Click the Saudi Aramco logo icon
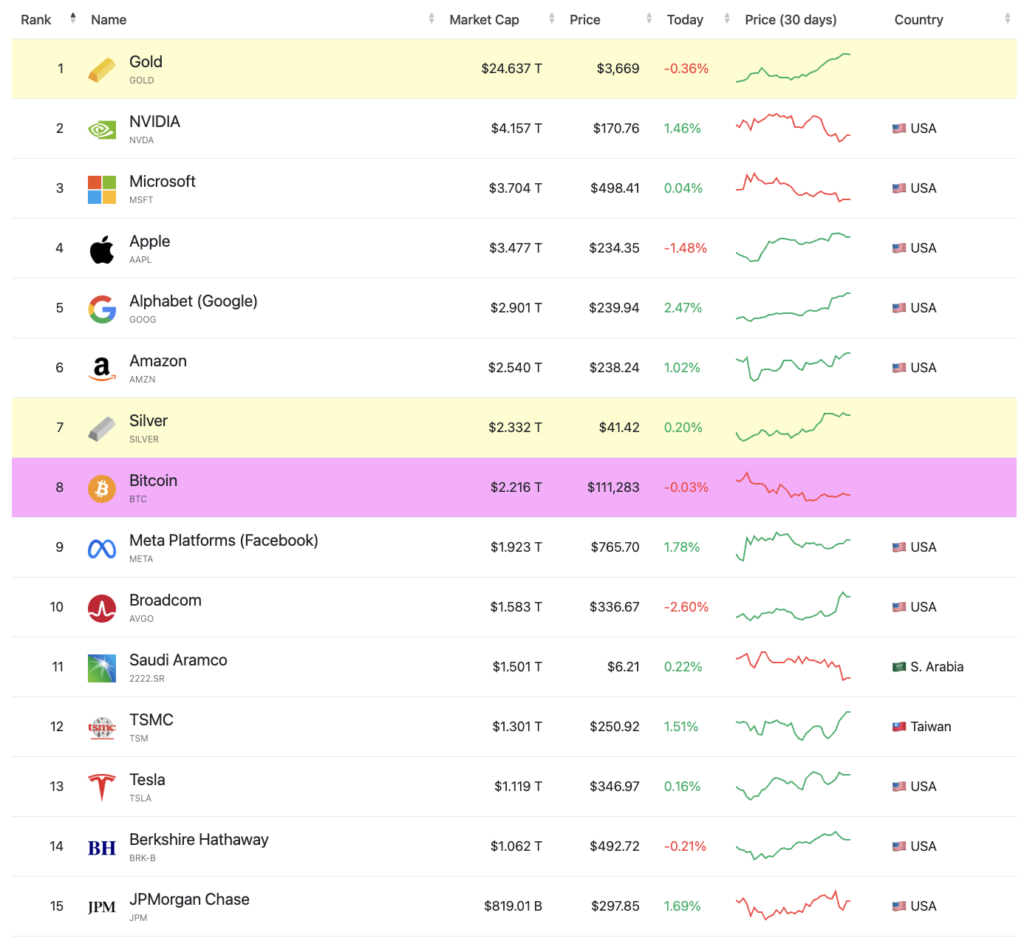Image resolution: width=1024 pixels, height=938 pixels. pos(102,668)
